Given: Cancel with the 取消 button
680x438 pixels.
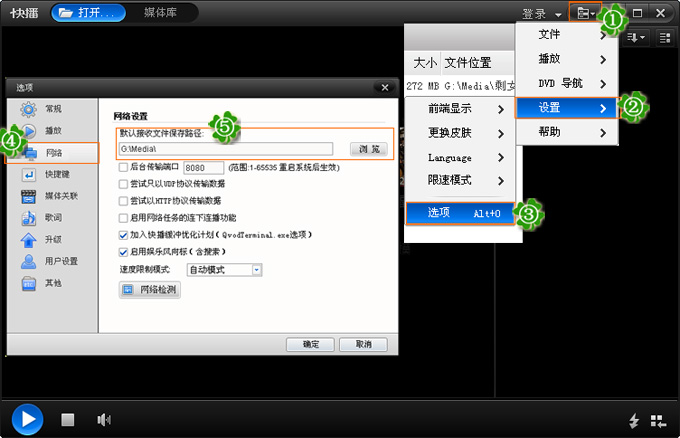Looking at the screenshot, I should coord(363,344).
